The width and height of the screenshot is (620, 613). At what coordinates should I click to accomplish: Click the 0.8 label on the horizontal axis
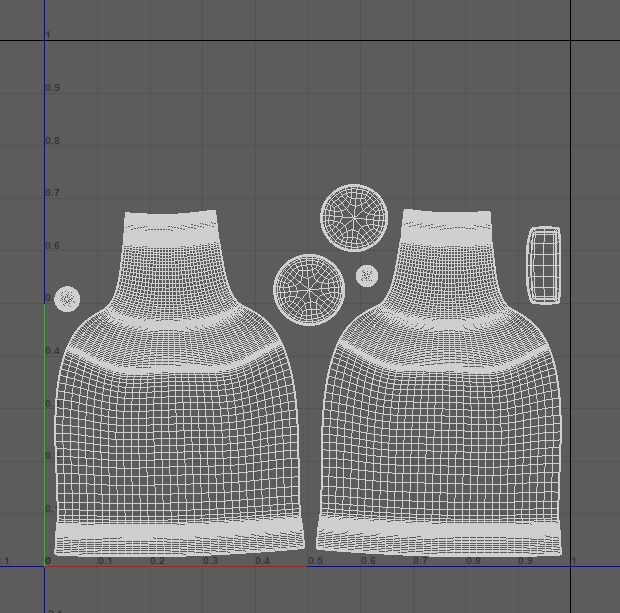coord(473,561)
